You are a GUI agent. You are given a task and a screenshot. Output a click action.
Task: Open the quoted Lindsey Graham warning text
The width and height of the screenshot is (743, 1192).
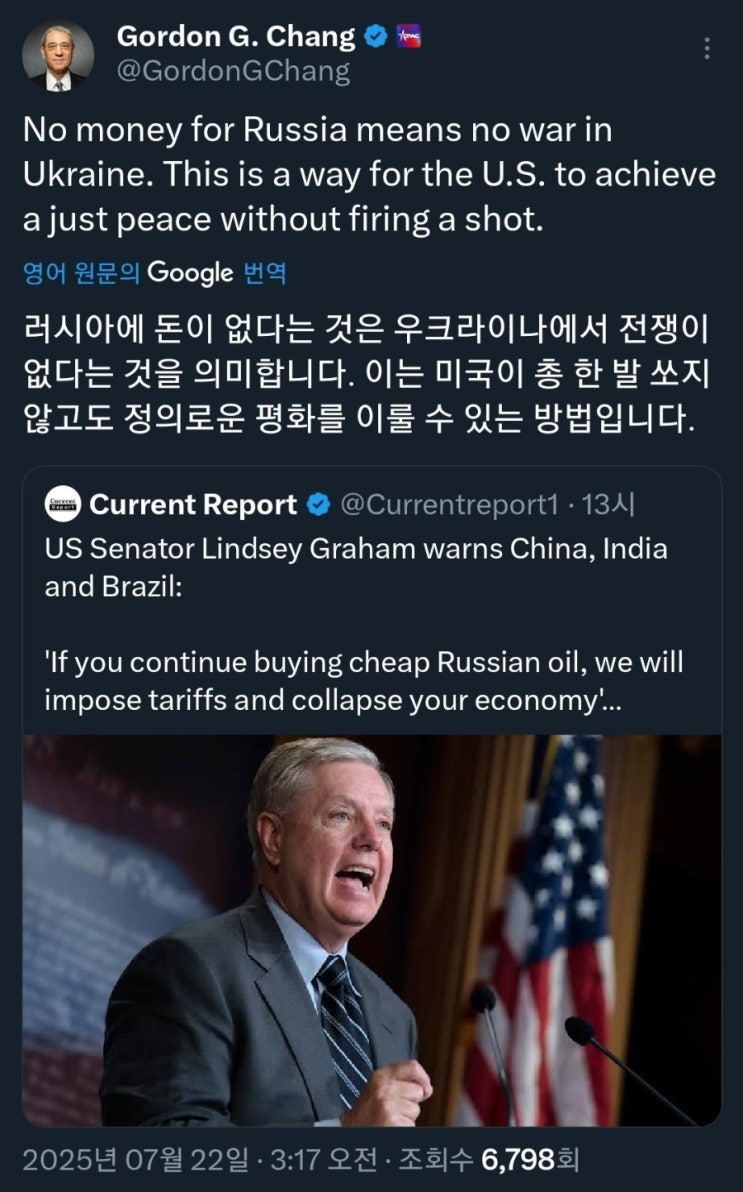click(x=356, y=566)
